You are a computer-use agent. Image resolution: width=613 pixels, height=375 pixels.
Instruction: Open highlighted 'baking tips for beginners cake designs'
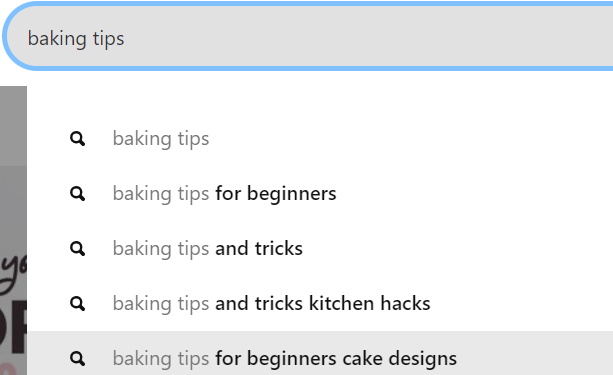coord(320,353)
